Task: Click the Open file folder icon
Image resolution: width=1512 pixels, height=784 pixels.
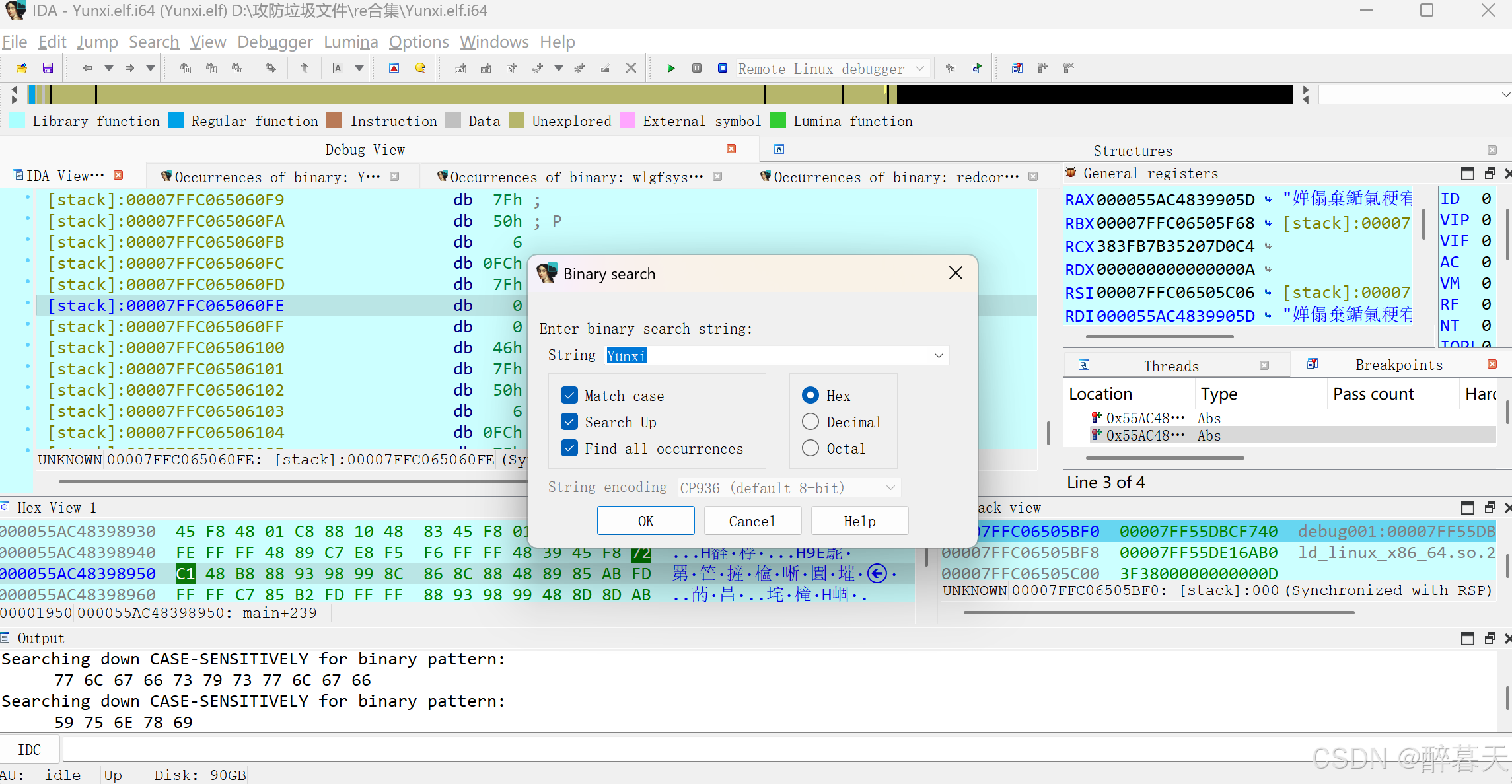Action: 22,68
